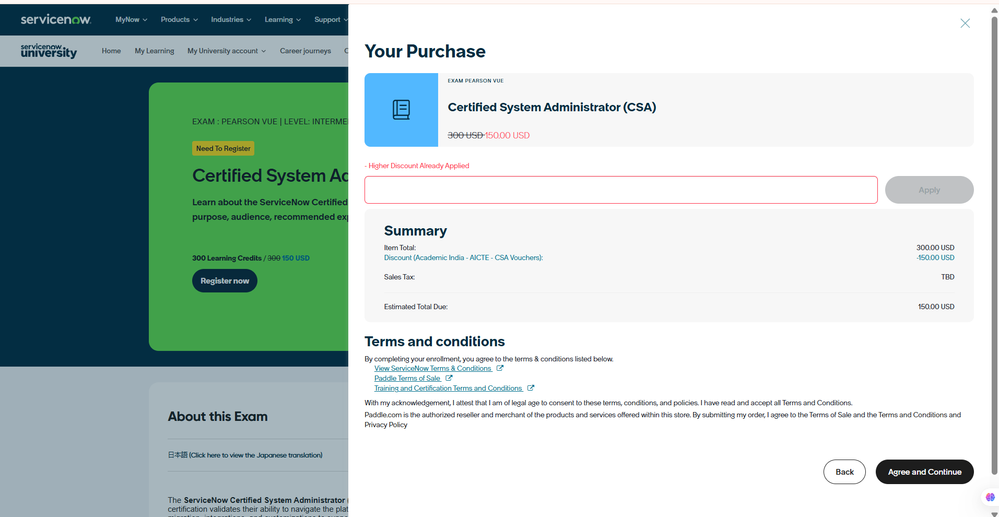Image resolution: width=999 pixels, height=517 pixels.
Task: Open the Support menu
Action: (x=331, y=20)
